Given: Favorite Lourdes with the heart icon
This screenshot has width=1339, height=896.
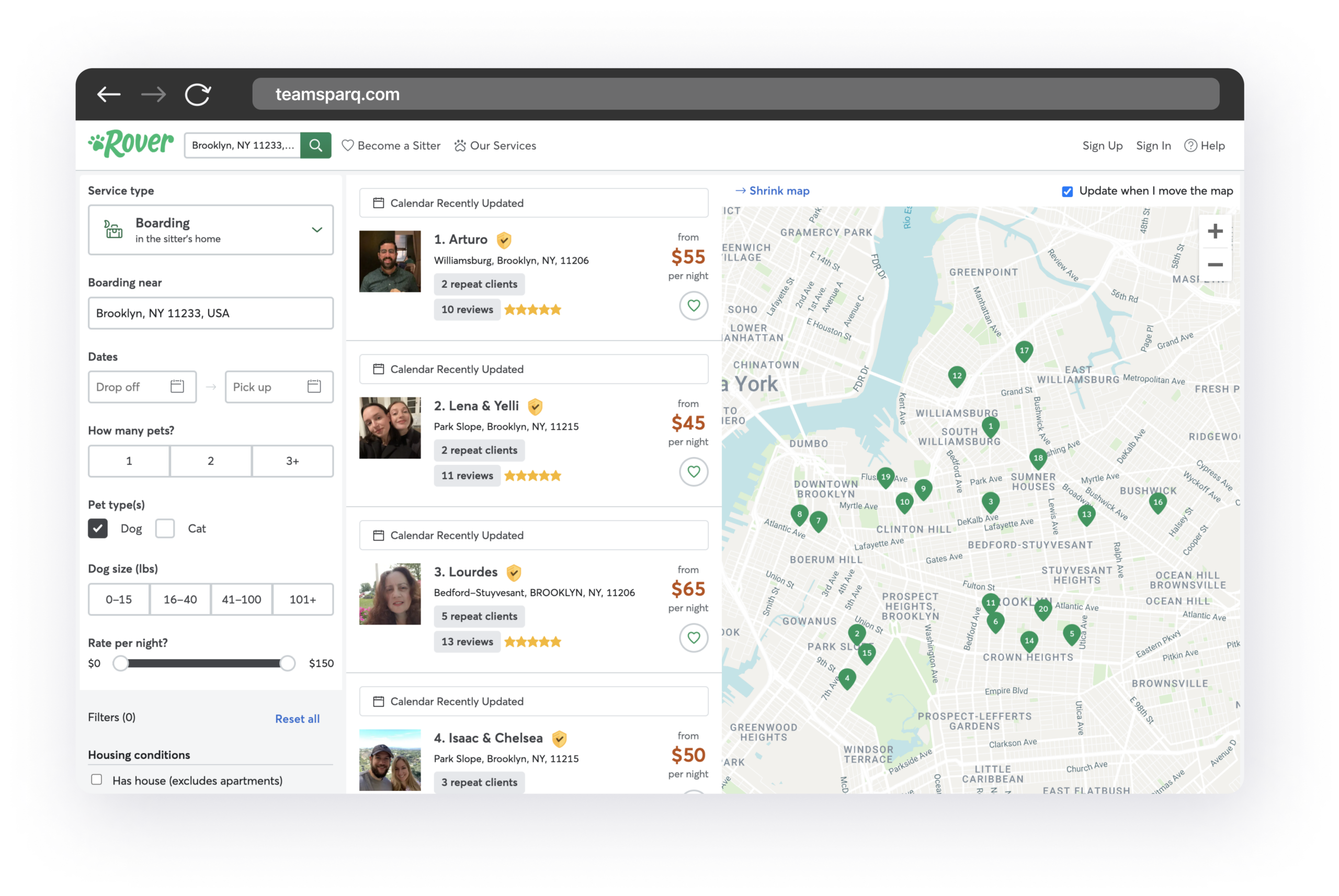Looking at the screenshot, I should [694, 638].
